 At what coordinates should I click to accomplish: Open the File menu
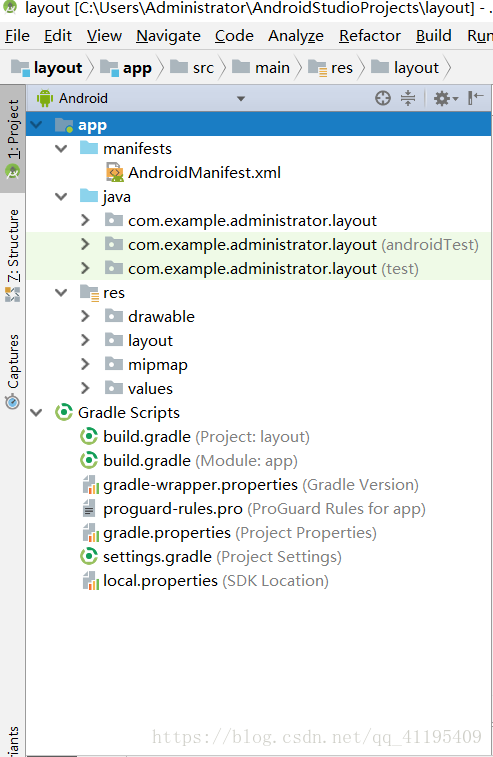coord(17,36)
